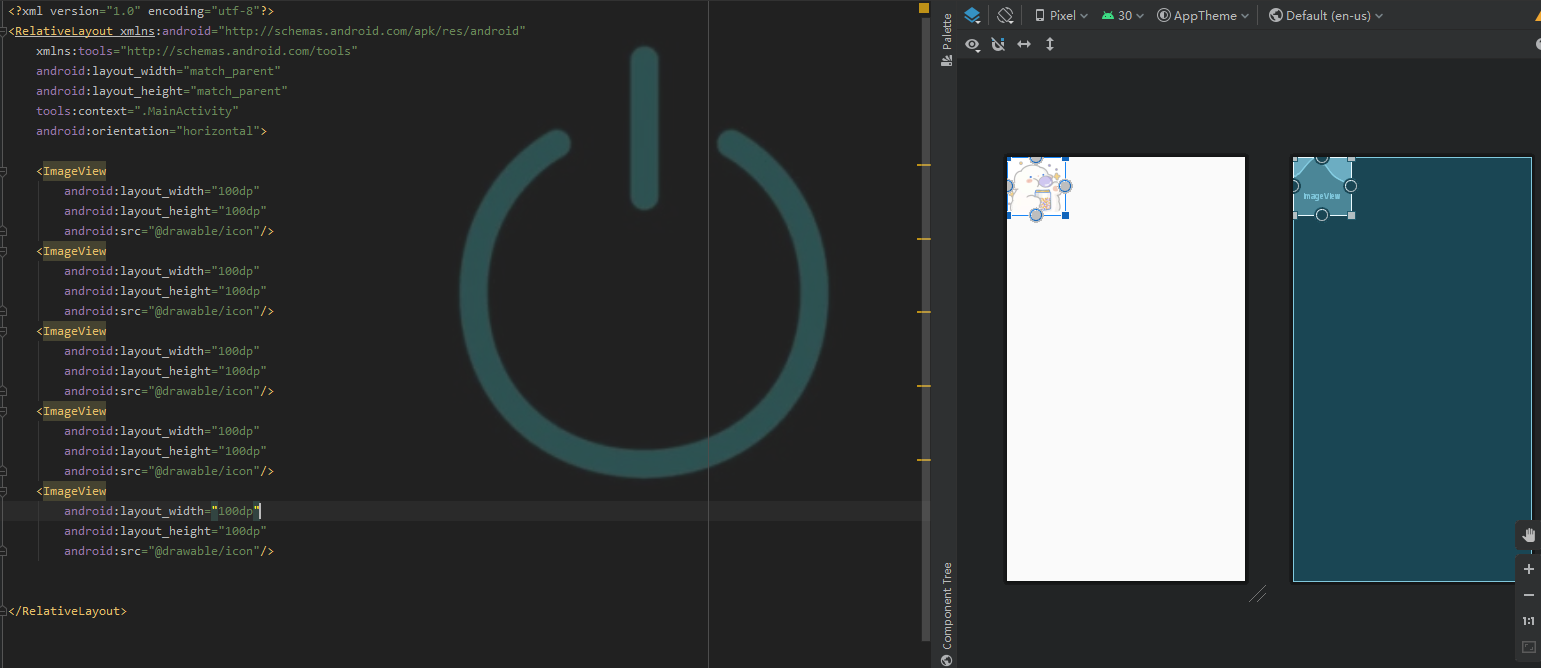Click bottom constraint handle of blueprint ImageView

pos(1322,215)
